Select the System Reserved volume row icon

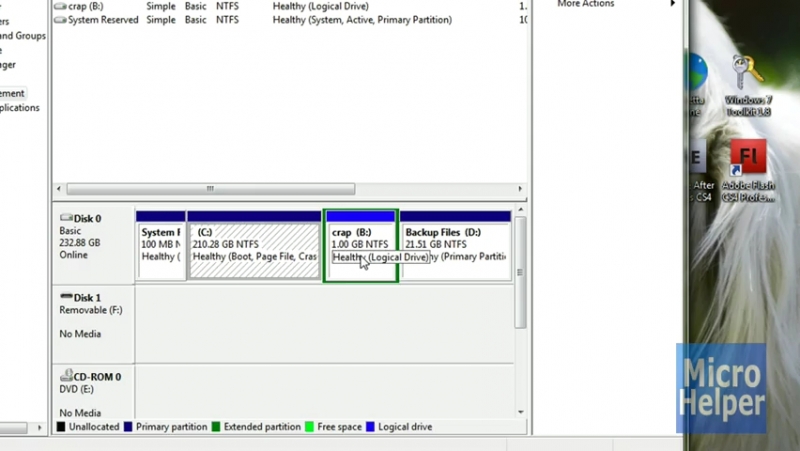pyautogui.click(x=58, y=20)
